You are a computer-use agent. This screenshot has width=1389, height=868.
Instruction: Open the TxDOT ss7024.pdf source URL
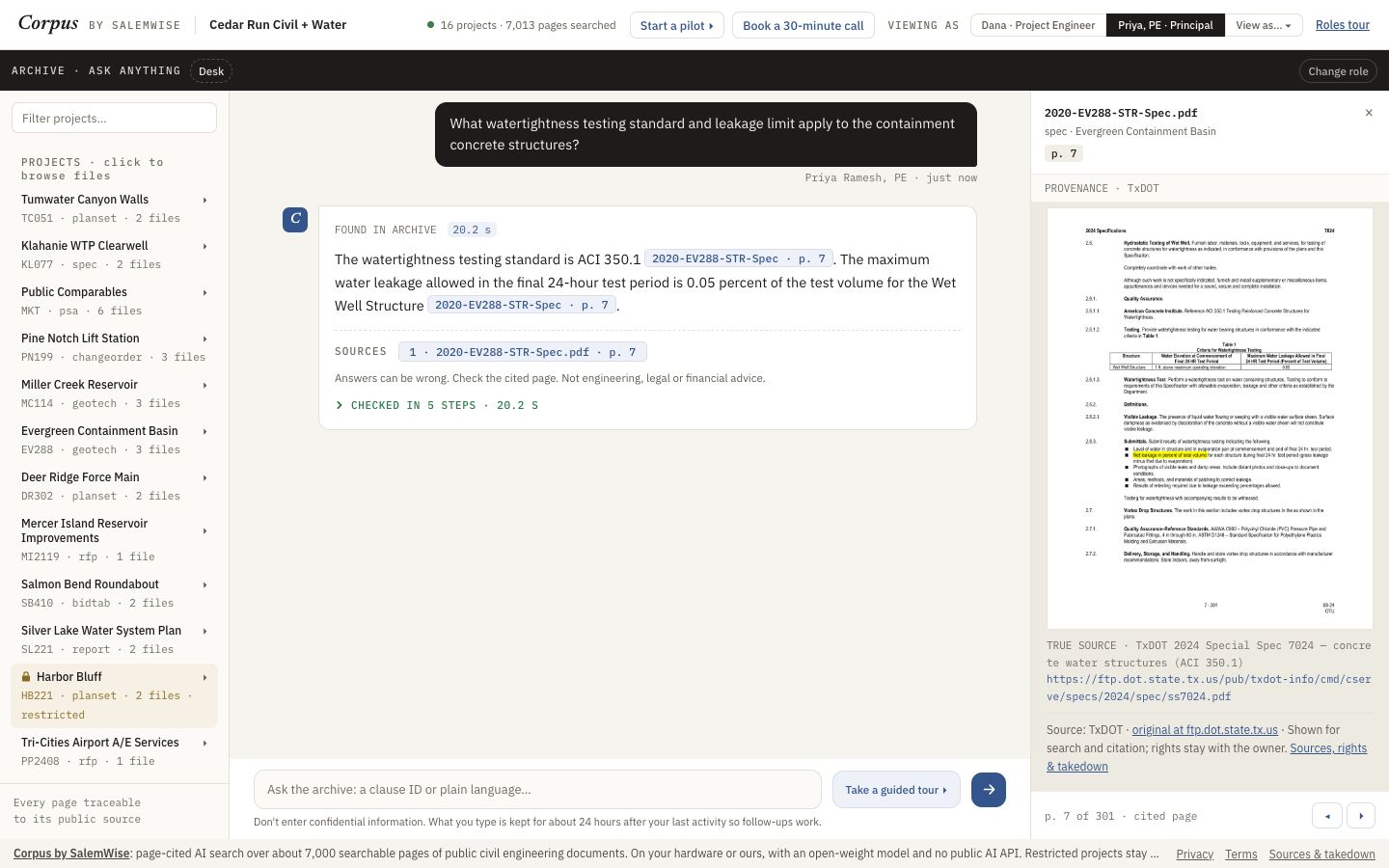click(1209, 688)
